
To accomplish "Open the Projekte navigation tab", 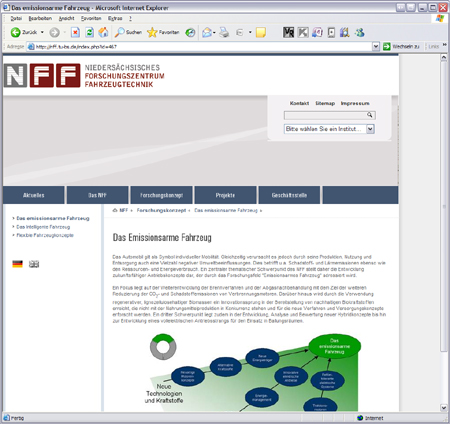I will pos(225,195).
